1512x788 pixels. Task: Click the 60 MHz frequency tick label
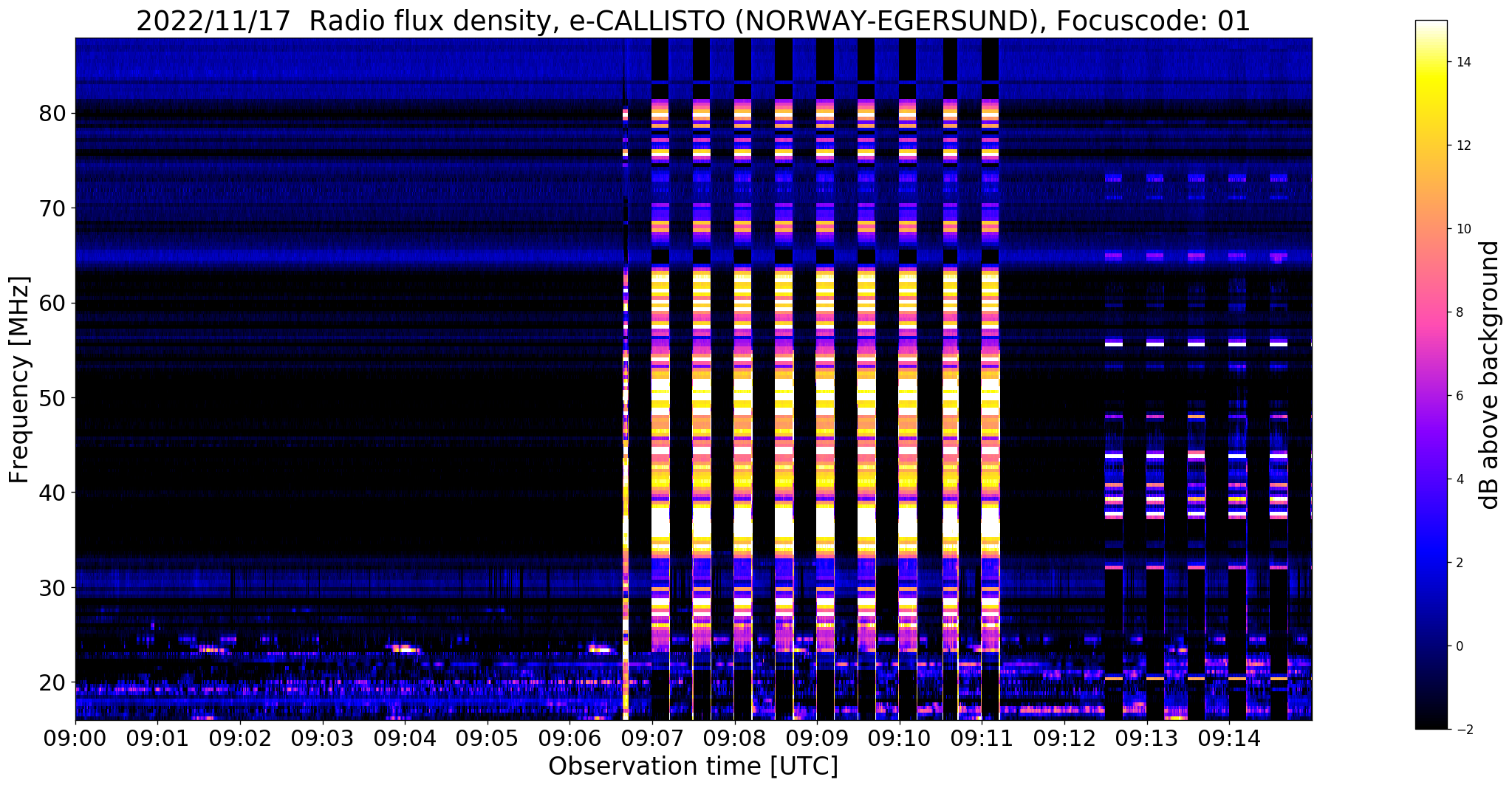pyautogui.click(x=52, y=303)
